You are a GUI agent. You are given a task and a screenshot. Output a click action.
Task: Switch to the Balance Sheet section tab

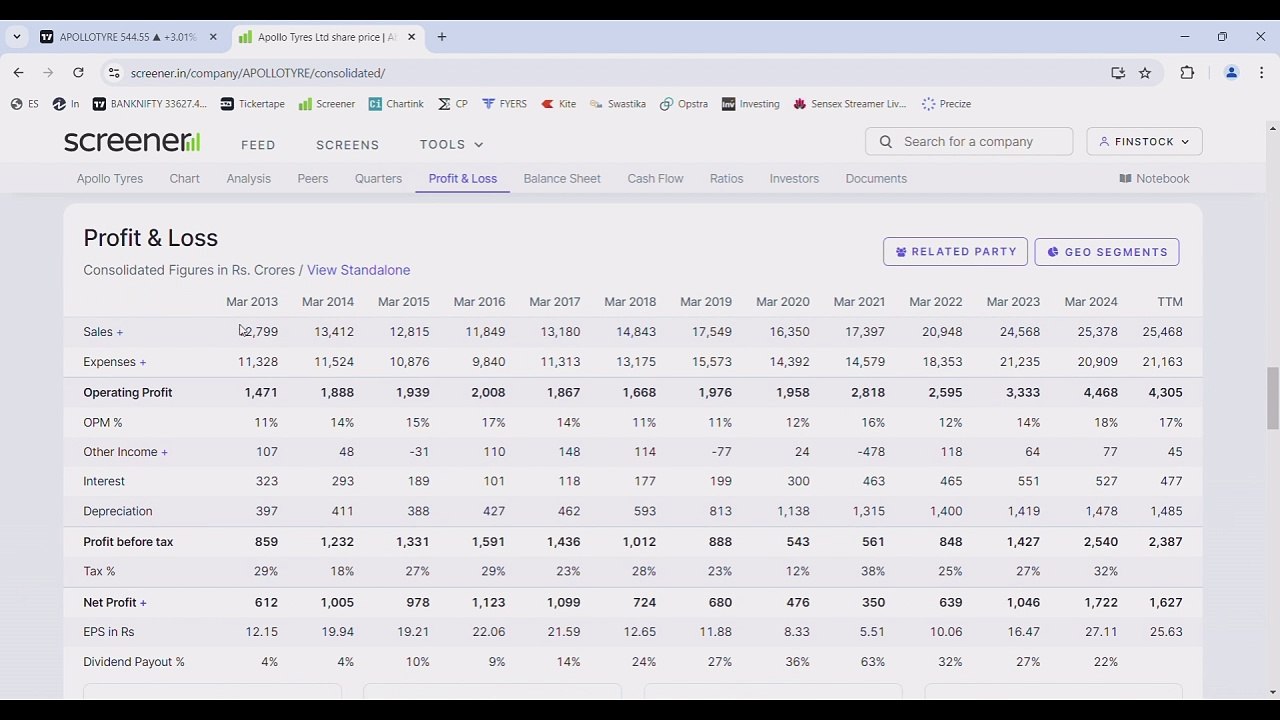(x=562, y=179)
